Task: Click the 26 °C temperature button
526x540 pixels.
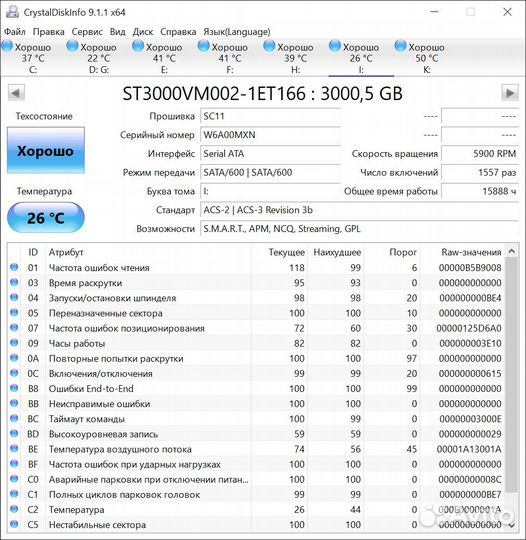Action: coord(45,218)
